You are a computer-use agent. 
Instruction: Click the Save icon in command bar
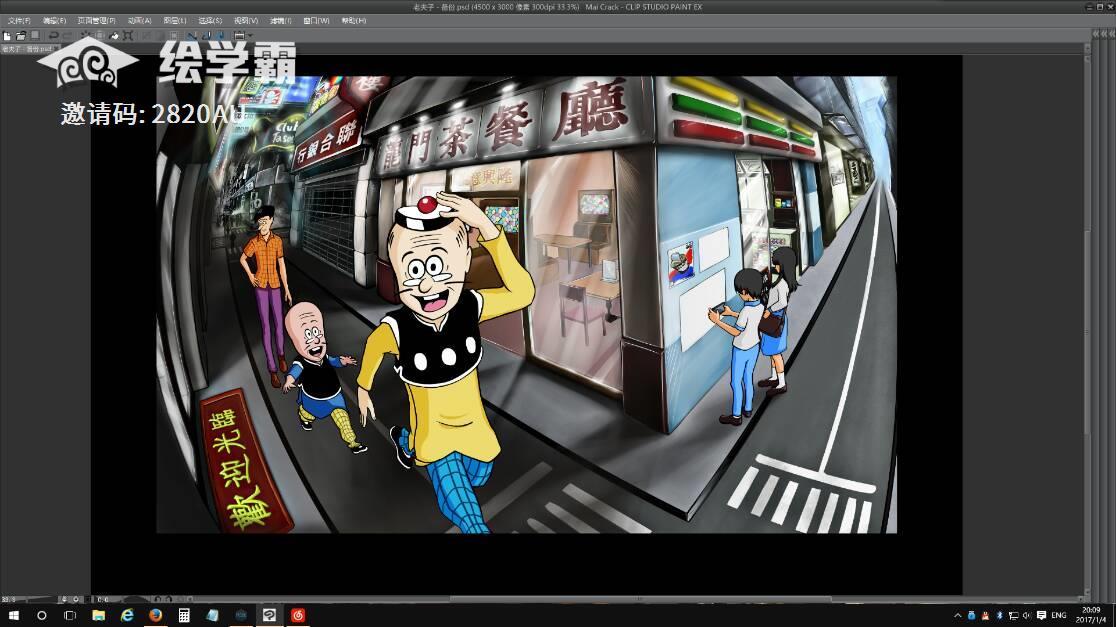point(34,36)
